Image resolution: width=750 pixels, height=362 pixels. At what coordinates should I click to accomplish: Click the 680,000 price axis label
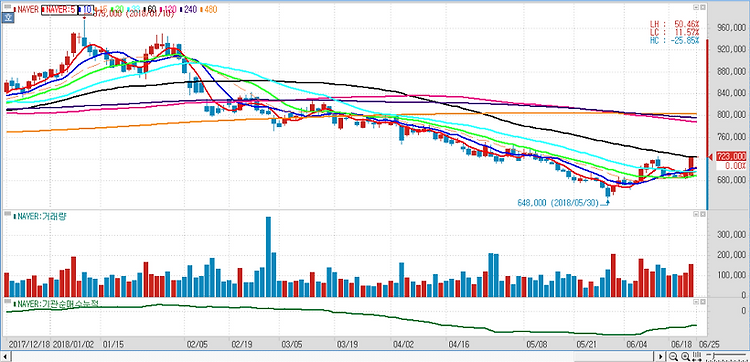click(732, 180)
